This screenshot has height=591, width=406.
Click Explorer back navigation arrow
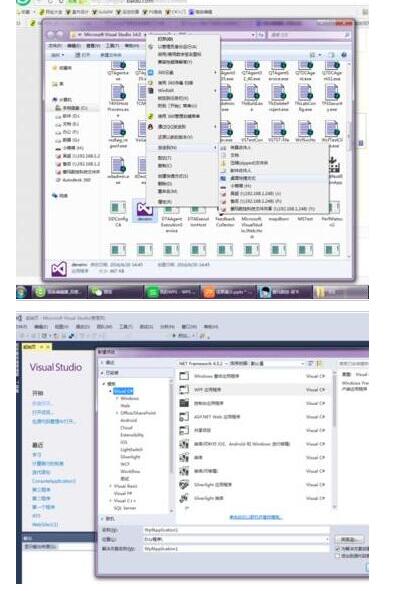(x=52, y=35)
